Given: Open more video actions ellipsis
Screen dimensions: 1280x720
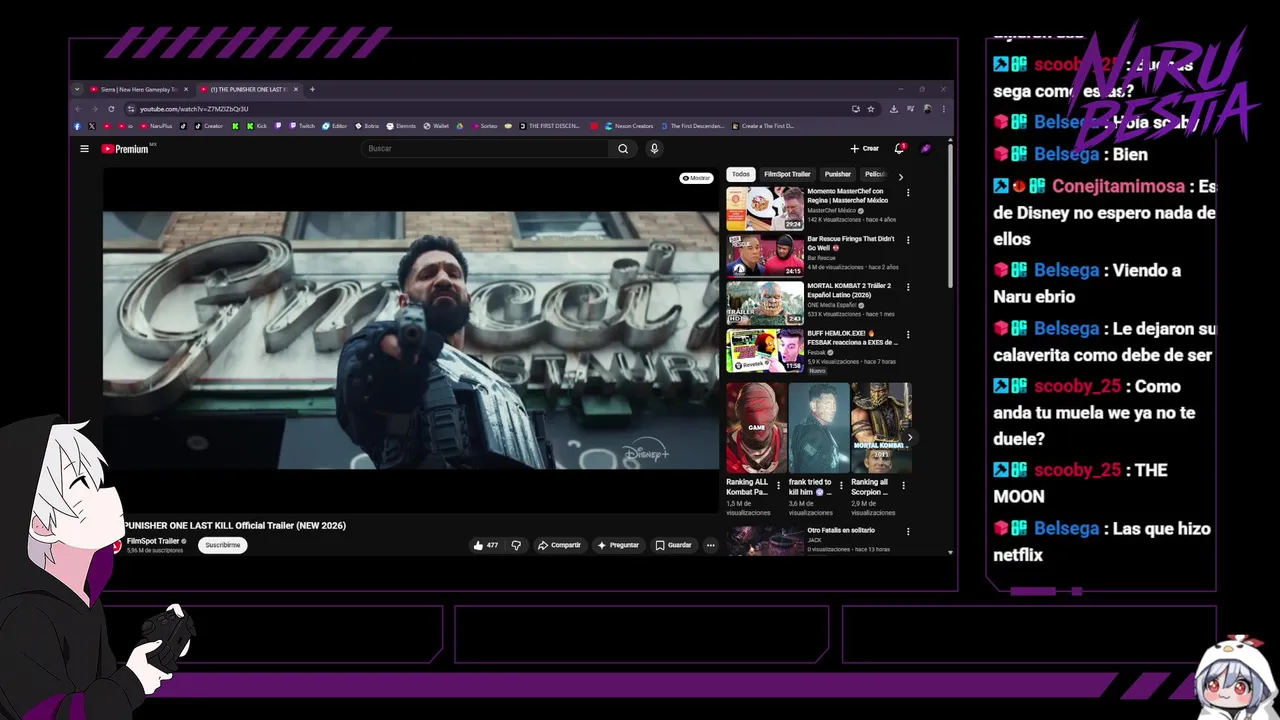Looking at the screenshot, I should (x=710, y=545).
